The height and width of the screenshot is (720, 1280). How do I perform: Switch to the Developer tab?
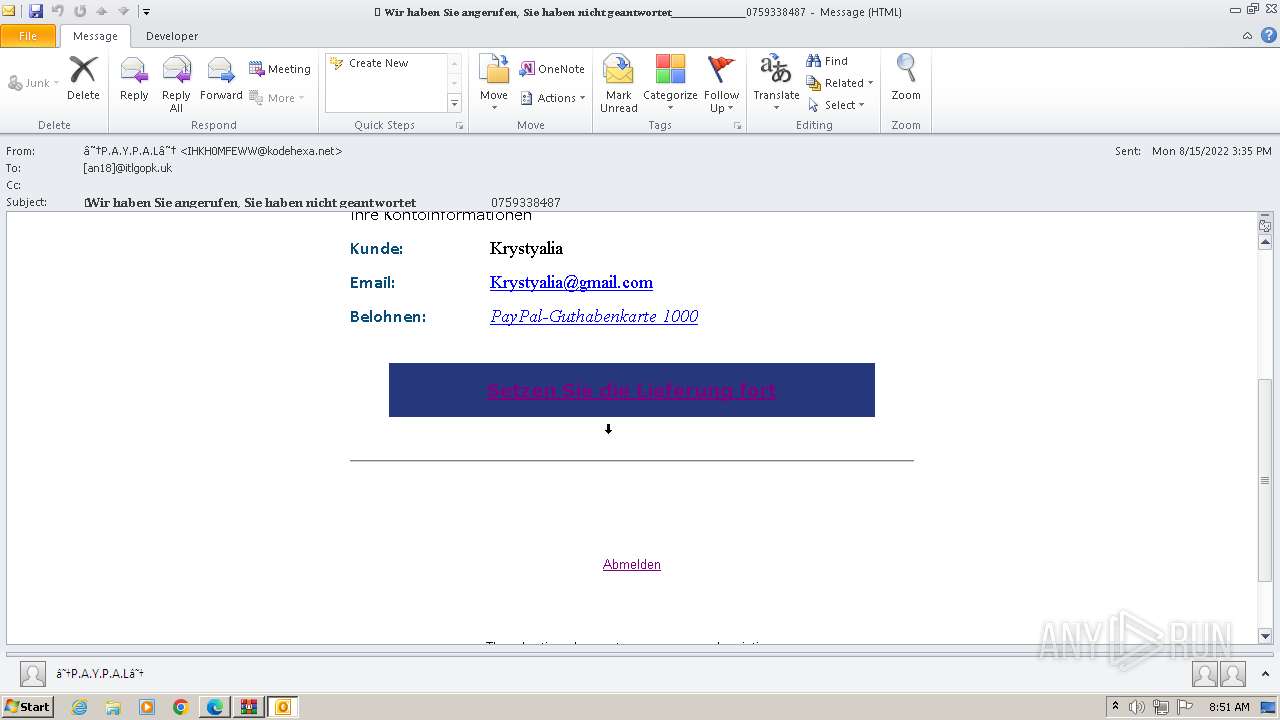(172, 36)
